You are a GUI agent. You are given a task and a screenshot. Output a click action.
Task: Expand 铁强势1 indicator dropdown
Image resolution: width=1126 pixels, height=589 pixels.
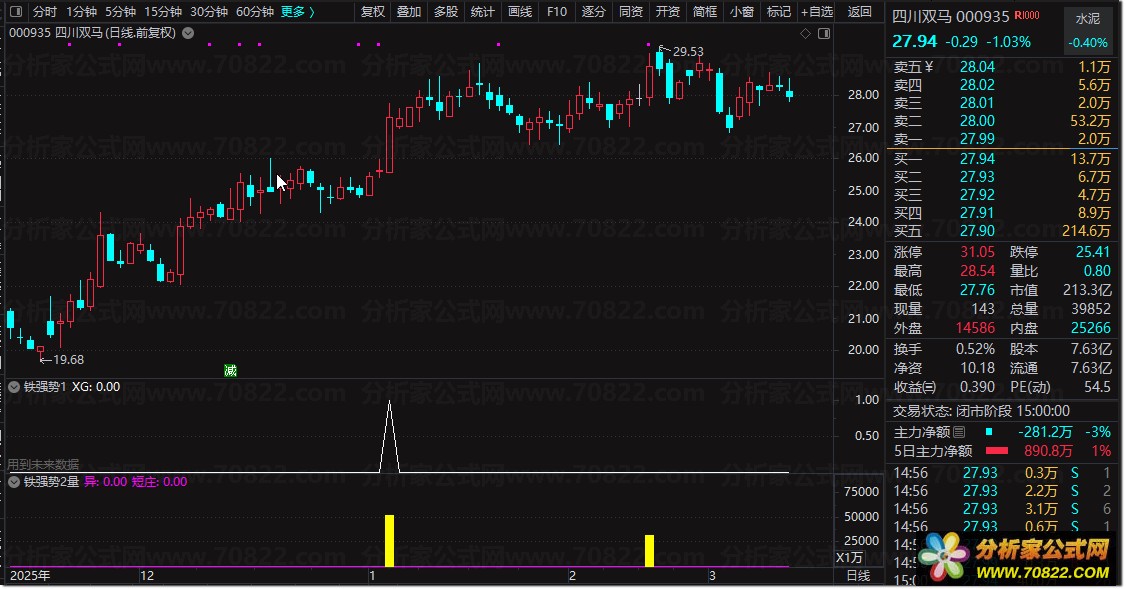point(14,387)
